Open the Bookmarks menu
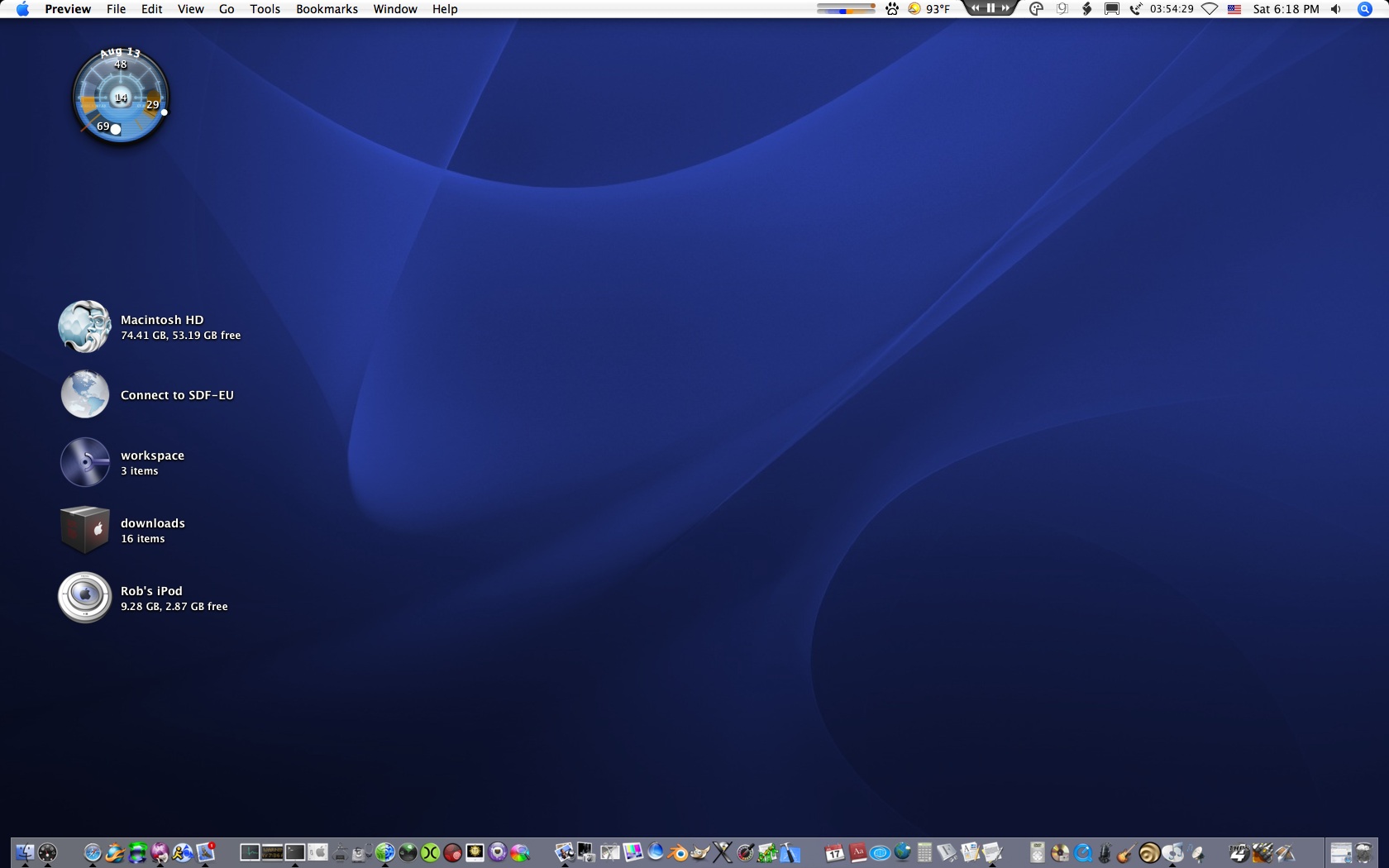 coord(327,9)
